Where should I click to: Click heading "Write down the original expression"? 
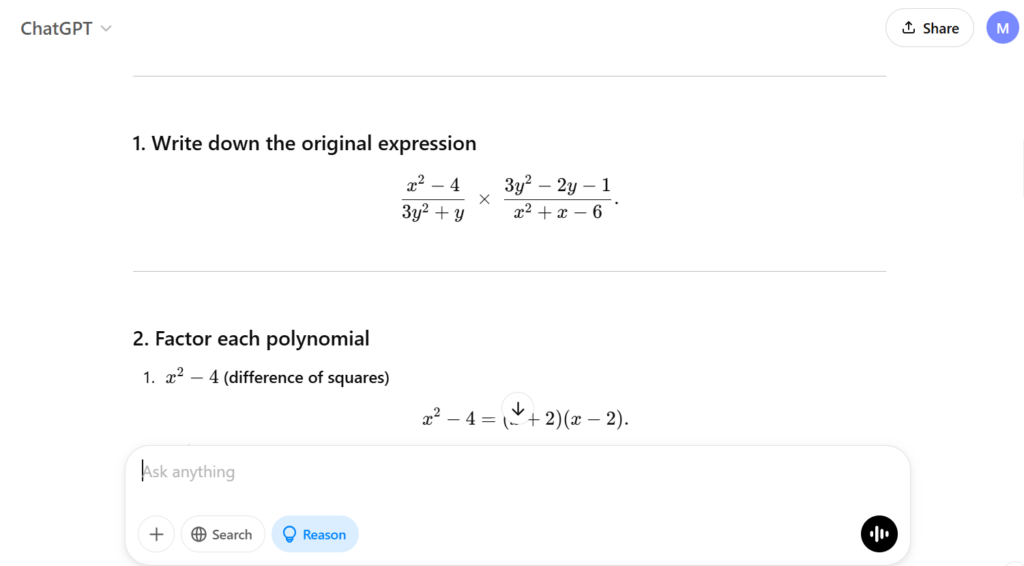pos(304,143)
